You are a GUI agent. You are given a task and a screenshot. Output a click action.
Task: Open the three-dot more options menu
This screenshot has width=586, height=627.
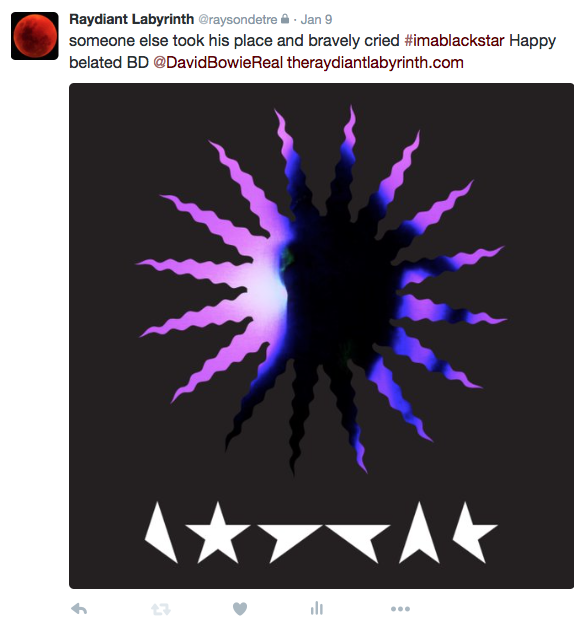coord(400,609)
